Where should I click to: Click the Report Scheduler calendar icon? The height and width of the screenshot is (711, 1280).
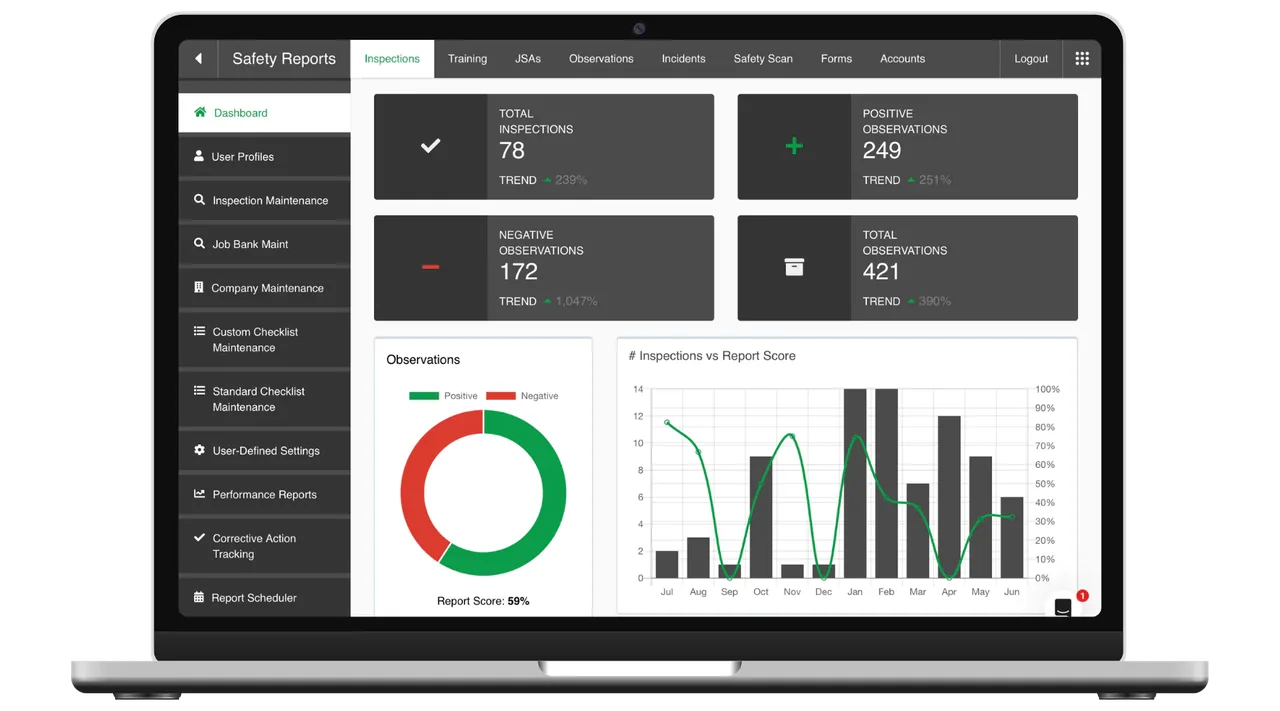pos(199,597)
